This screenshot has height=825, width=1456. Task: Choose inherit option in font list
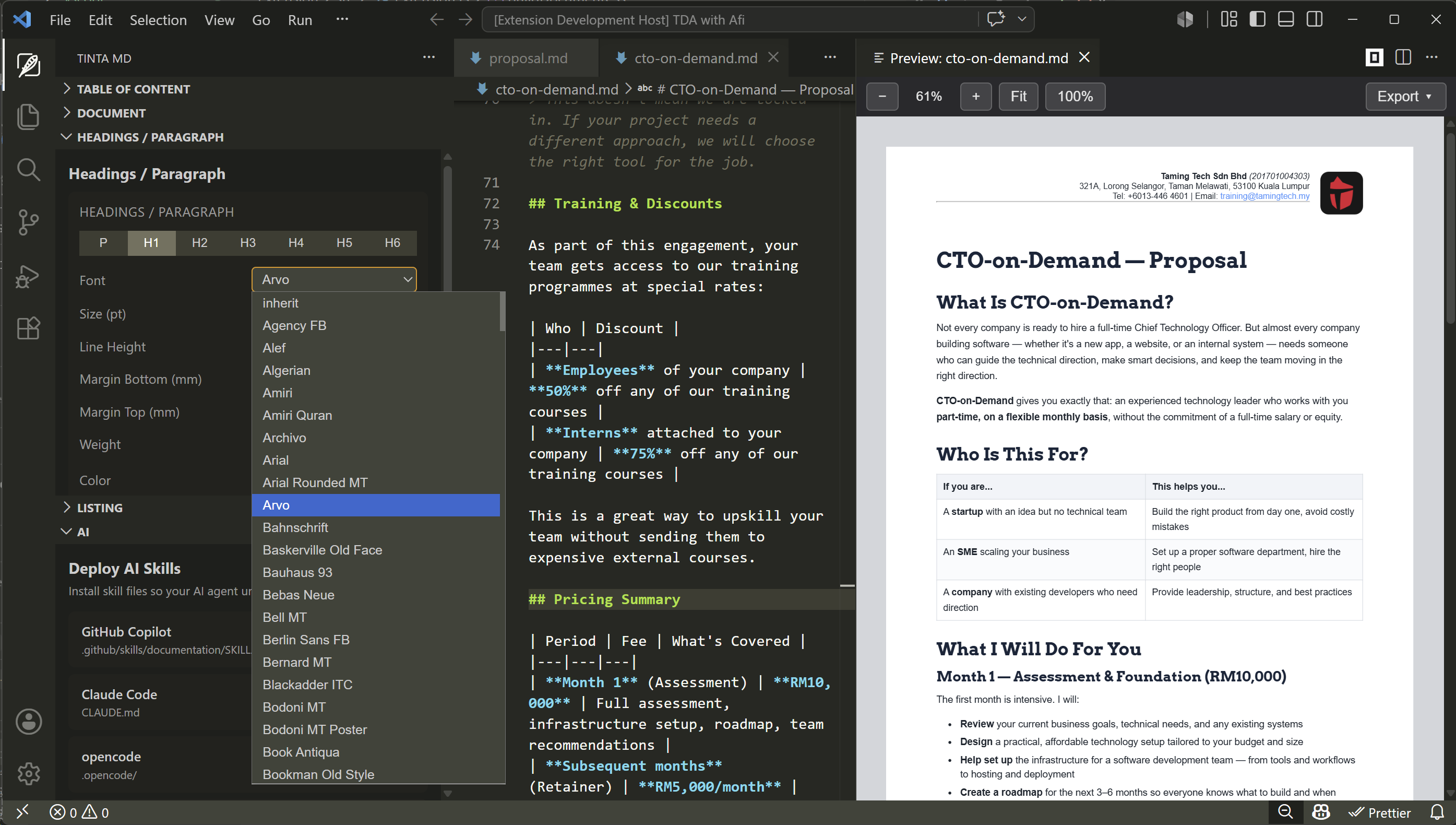(375, 303)
